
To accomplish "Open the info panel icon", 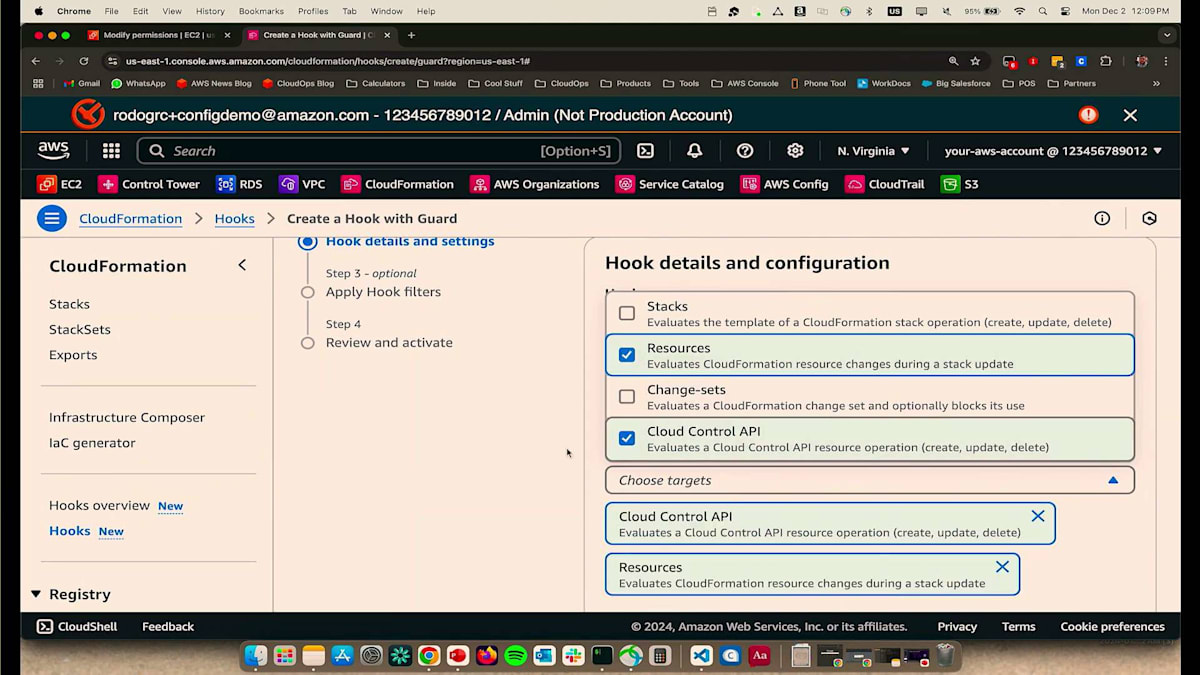I will click(x=1102, y=218).
